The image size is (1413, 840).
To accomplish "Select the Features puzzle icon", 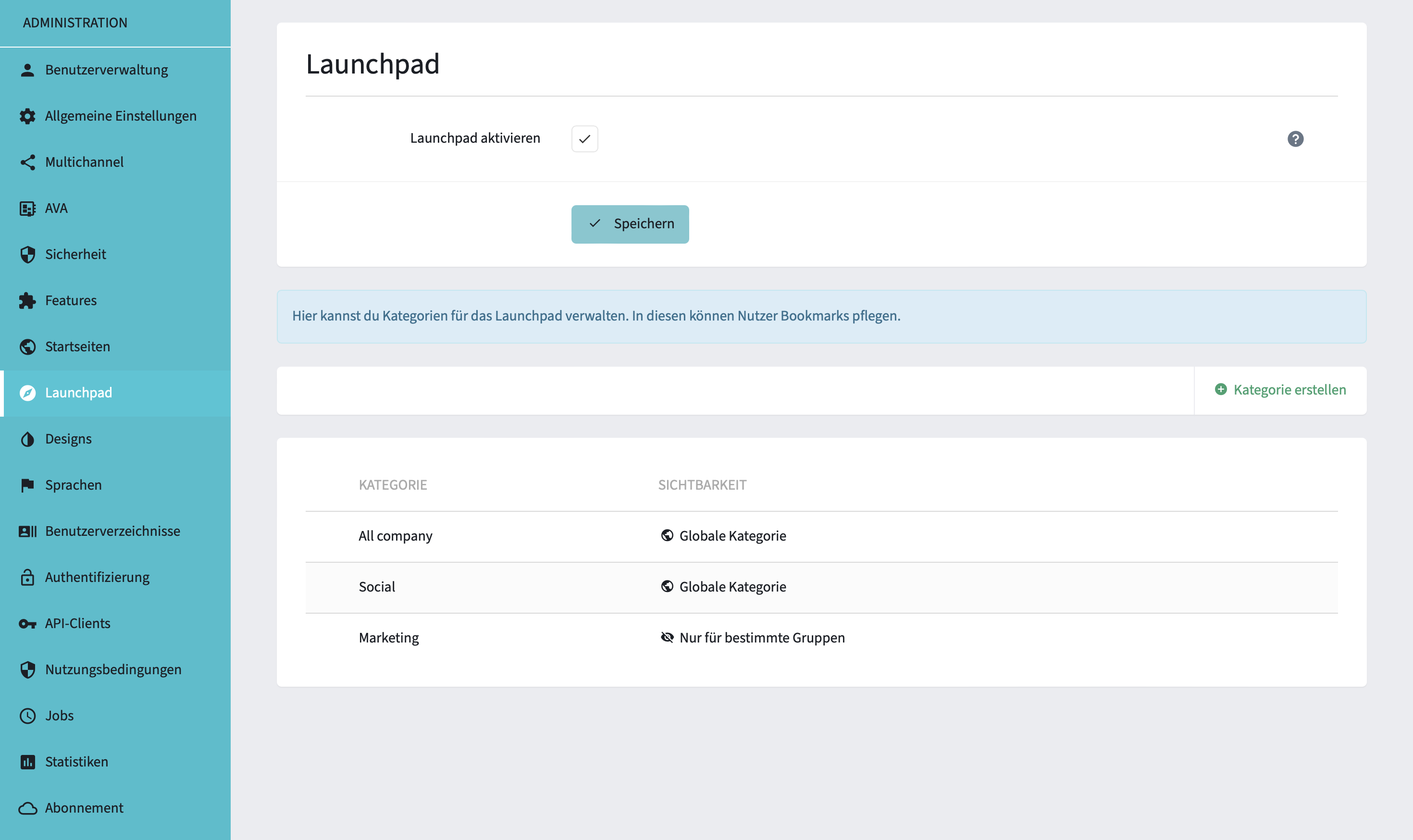I will (x=27, y=300).
